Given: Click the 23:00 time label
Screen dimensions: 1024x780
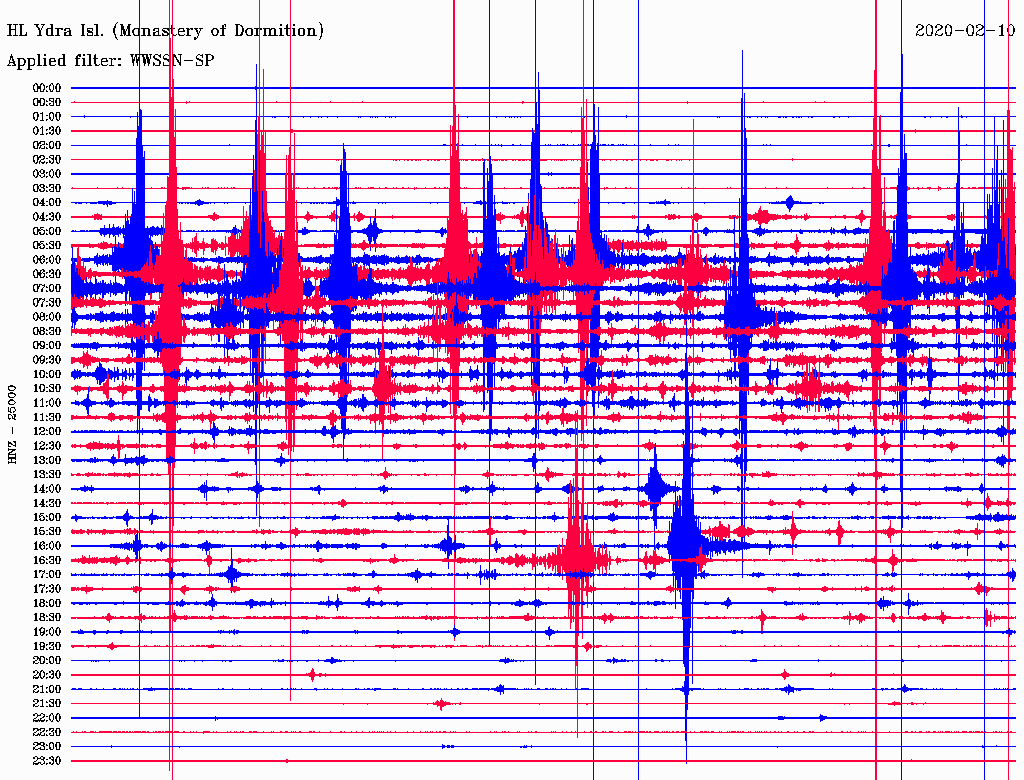Looking at the screenshot, I should [x=47, y=747].
